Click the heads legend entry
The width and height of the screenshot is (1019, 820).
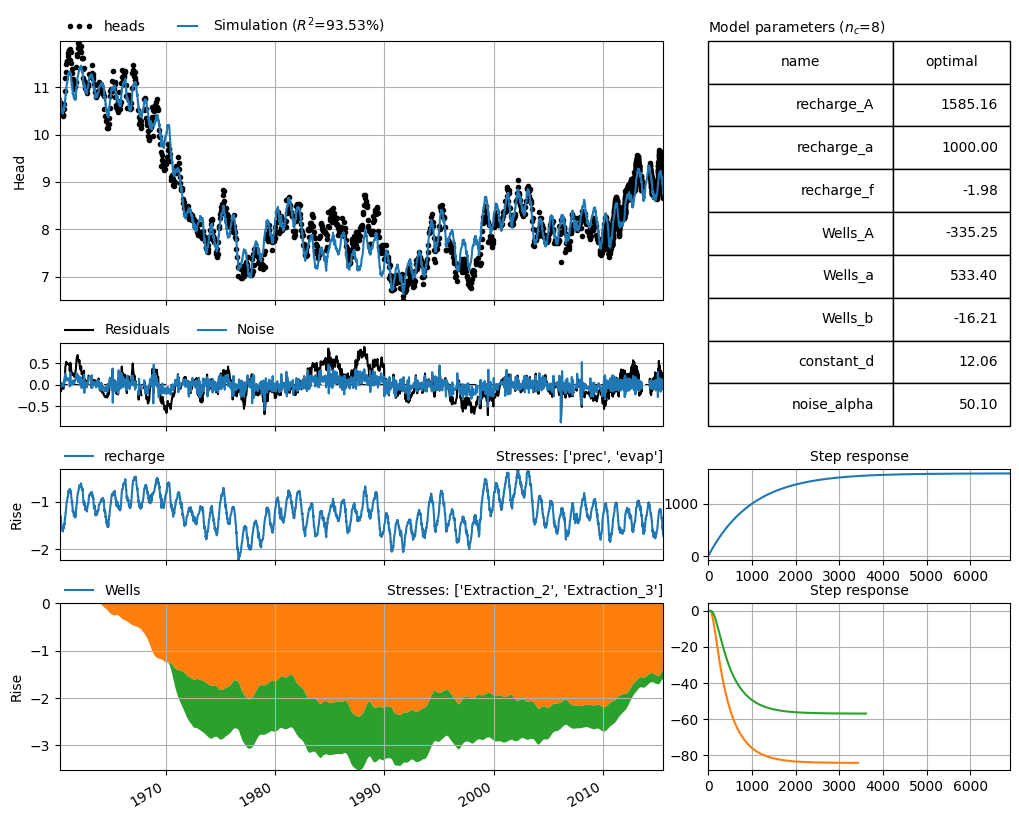point(105,26)
